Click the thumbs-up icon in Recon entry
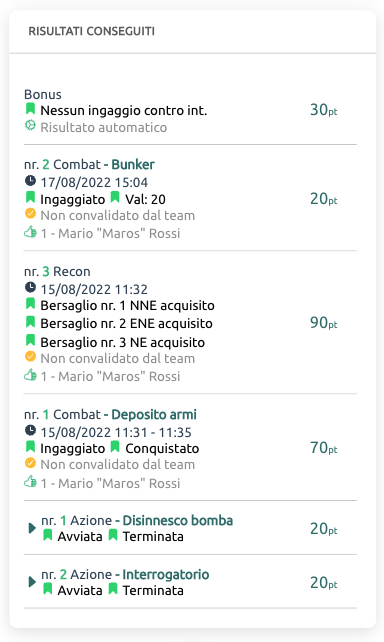 tap(30, 375)
